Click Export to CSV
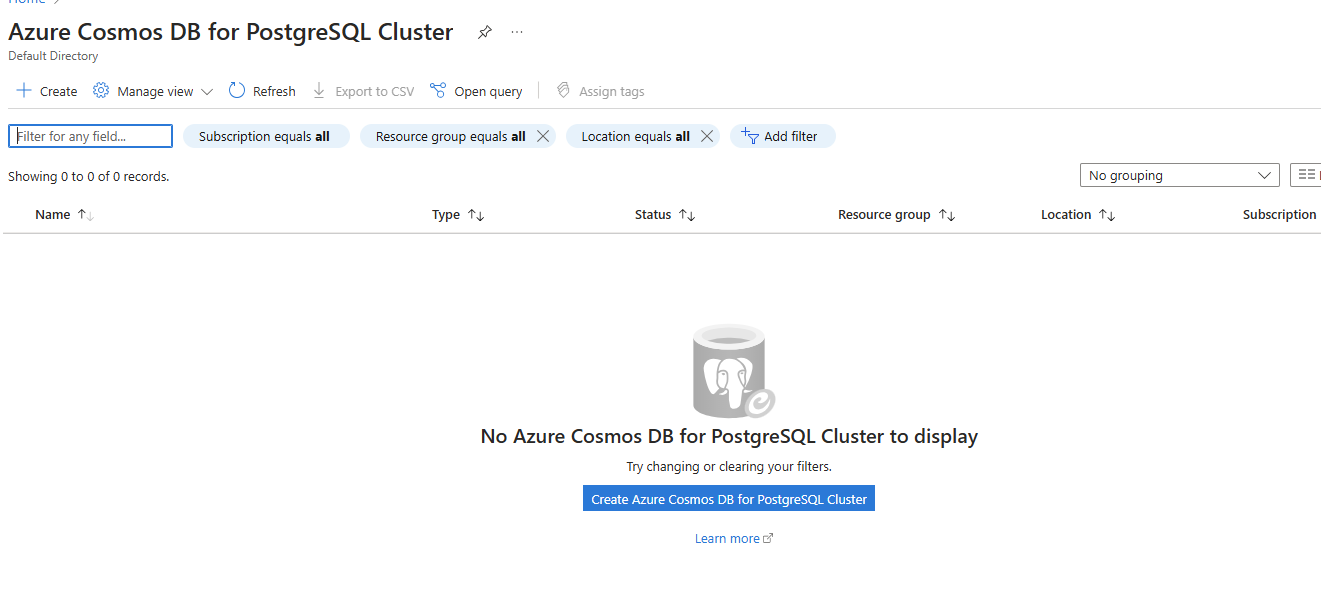The width and height of the screenshot is (1321, 606). pyautogui.click(x=363, y=91)
